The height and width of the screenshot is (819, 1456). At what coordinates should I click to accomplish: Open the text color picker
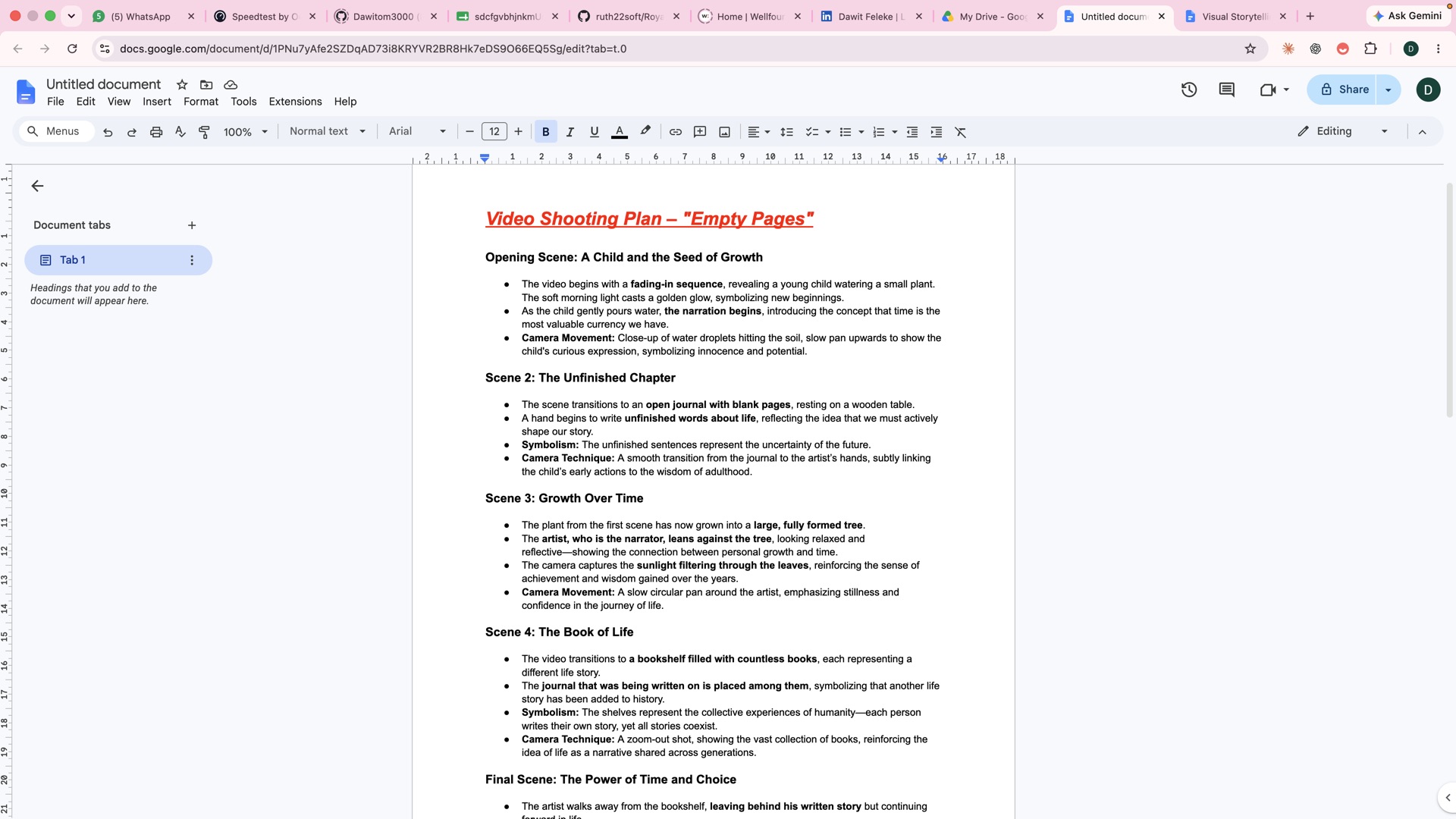coord(620,132)
